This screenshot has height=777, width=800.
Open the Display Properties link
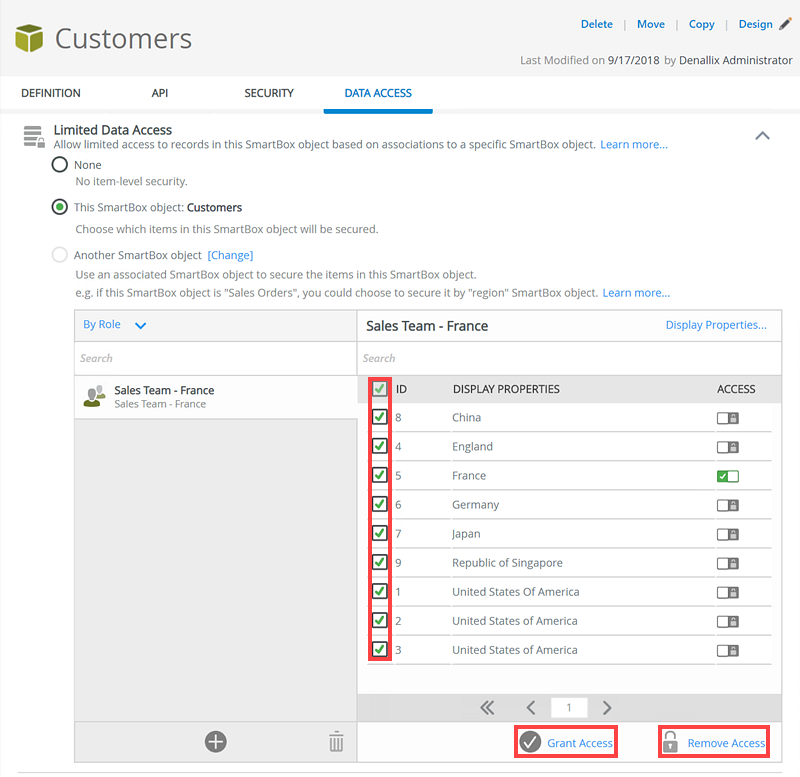pos(716,325)
